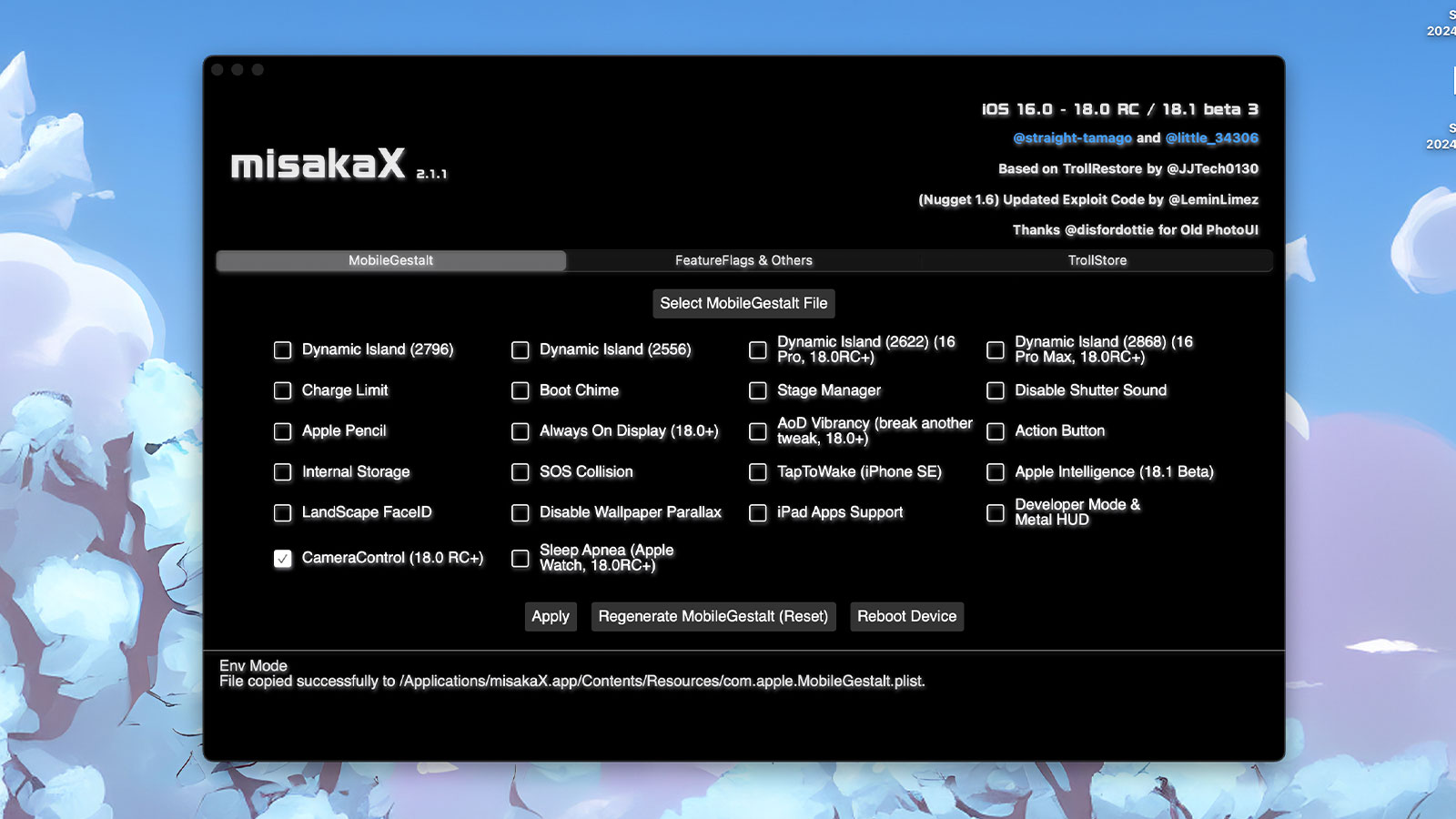Uncheck CameraControl (18.0 RC+) checkbox
This screenshot has width=1456, height=819.
pos(283,559)
